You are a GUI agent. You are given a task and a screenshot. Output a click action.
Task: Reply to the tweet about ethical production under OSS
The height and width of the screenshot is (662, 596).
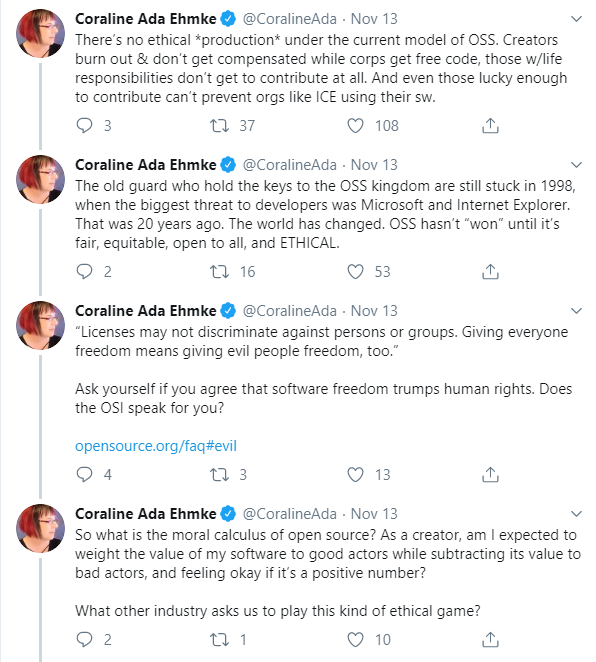84,125
